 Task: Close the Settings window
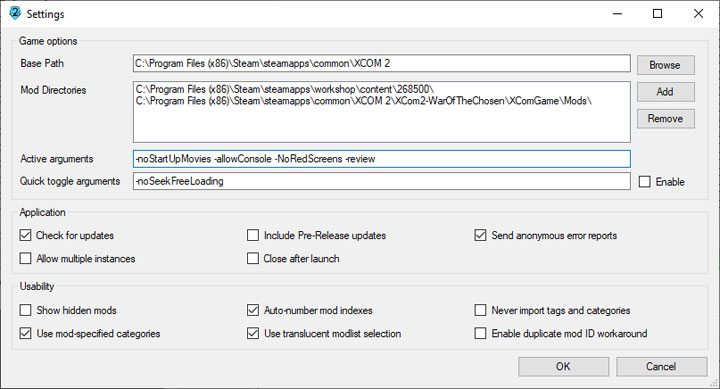tap(698, 14)
